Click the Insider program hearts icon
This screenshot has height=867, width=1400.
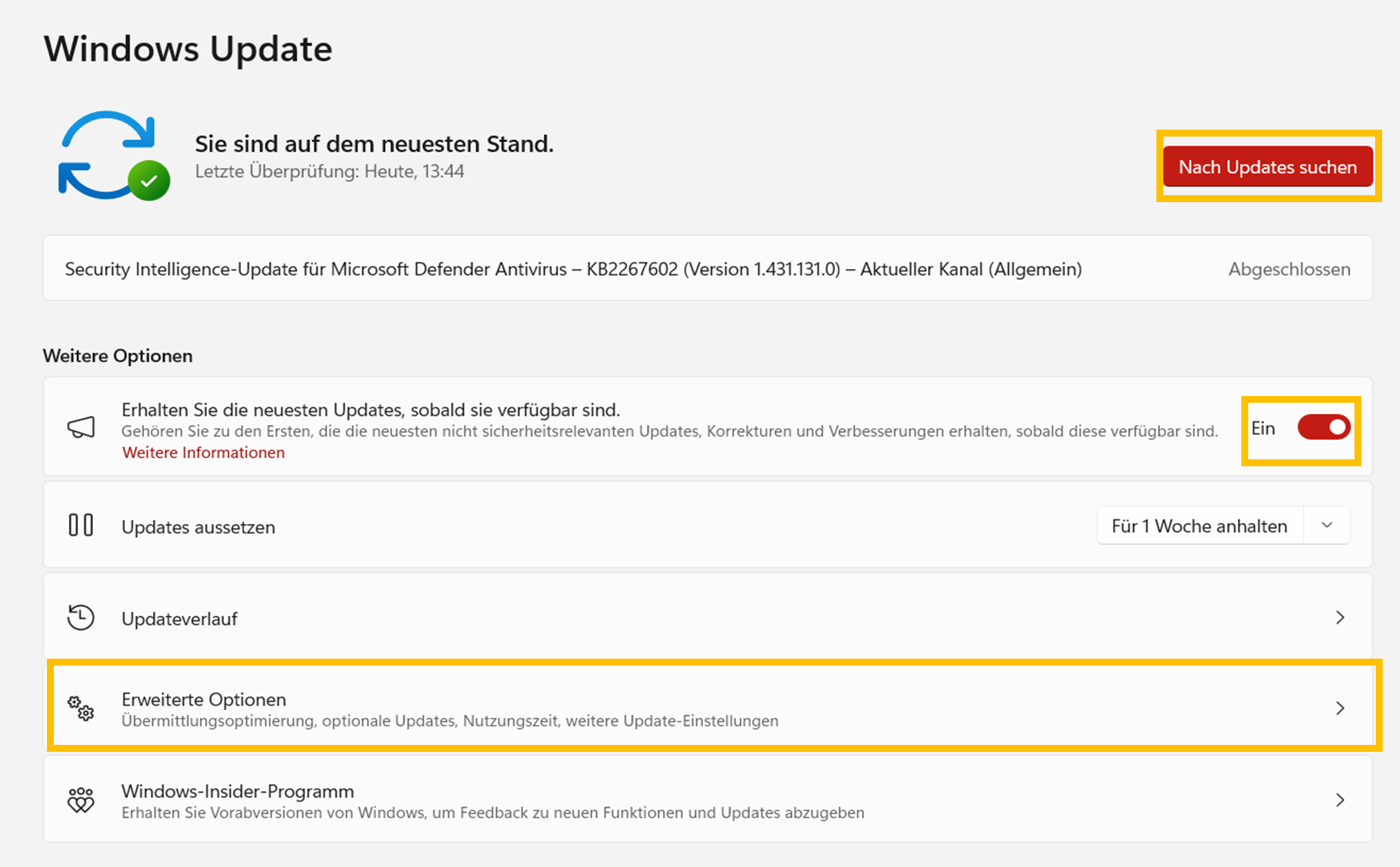point(81,800)
